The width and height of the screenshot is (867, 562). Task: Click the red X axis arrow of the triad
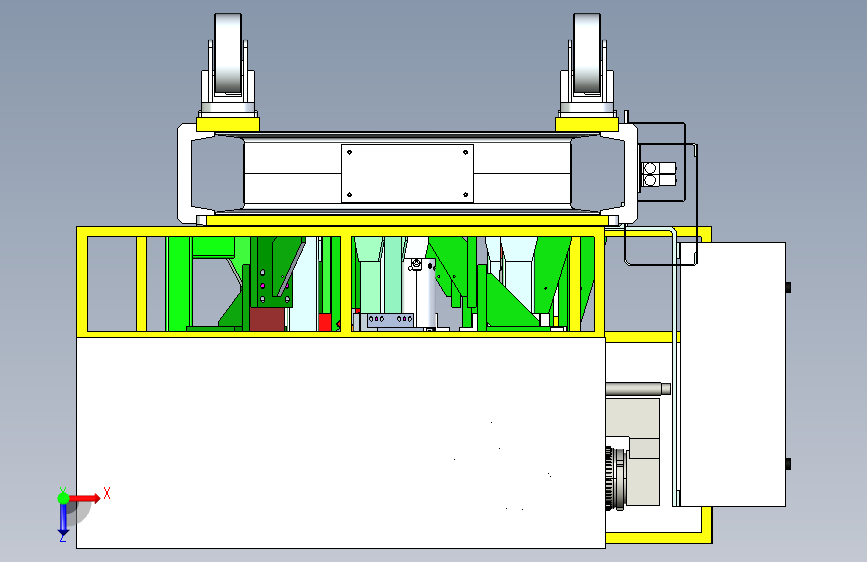click(85, 498)
